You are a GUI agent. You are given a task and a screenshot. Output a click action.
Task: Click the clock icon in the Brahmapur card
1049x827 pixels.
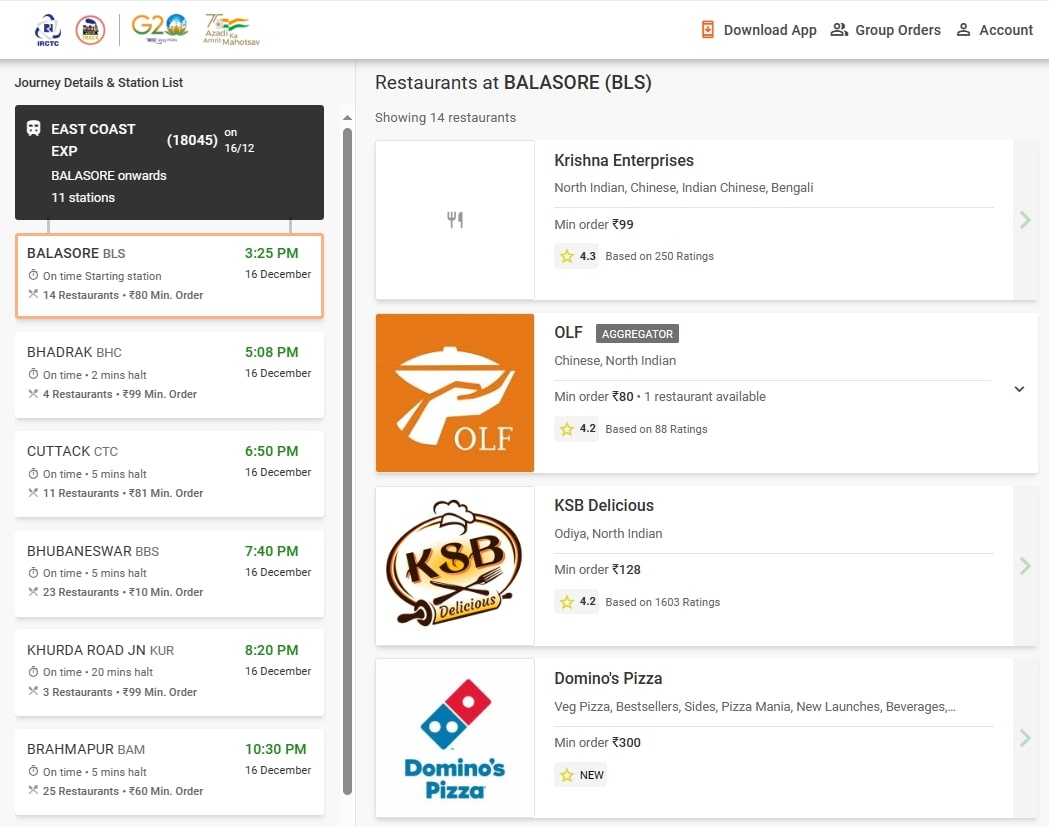tap(33, 771)
